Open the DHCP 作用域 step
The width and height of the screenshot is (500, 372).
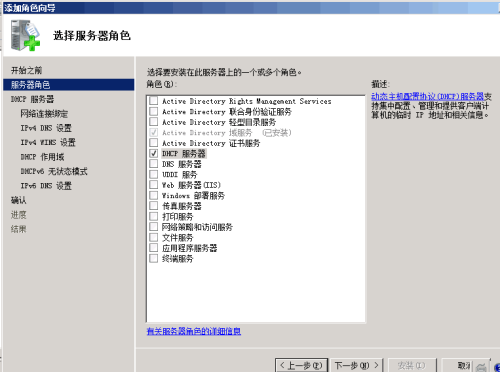(x=42, y=157)
